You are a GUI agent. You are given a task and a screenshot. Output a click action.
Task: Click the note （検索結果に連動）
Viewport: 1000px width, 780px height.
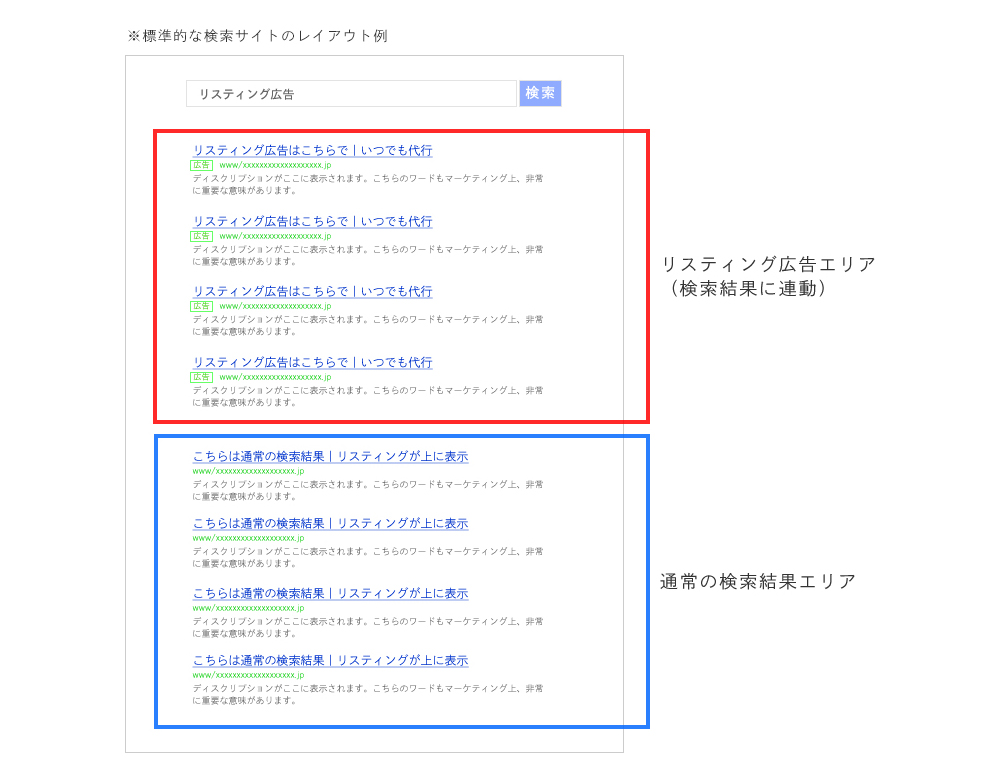747,289
